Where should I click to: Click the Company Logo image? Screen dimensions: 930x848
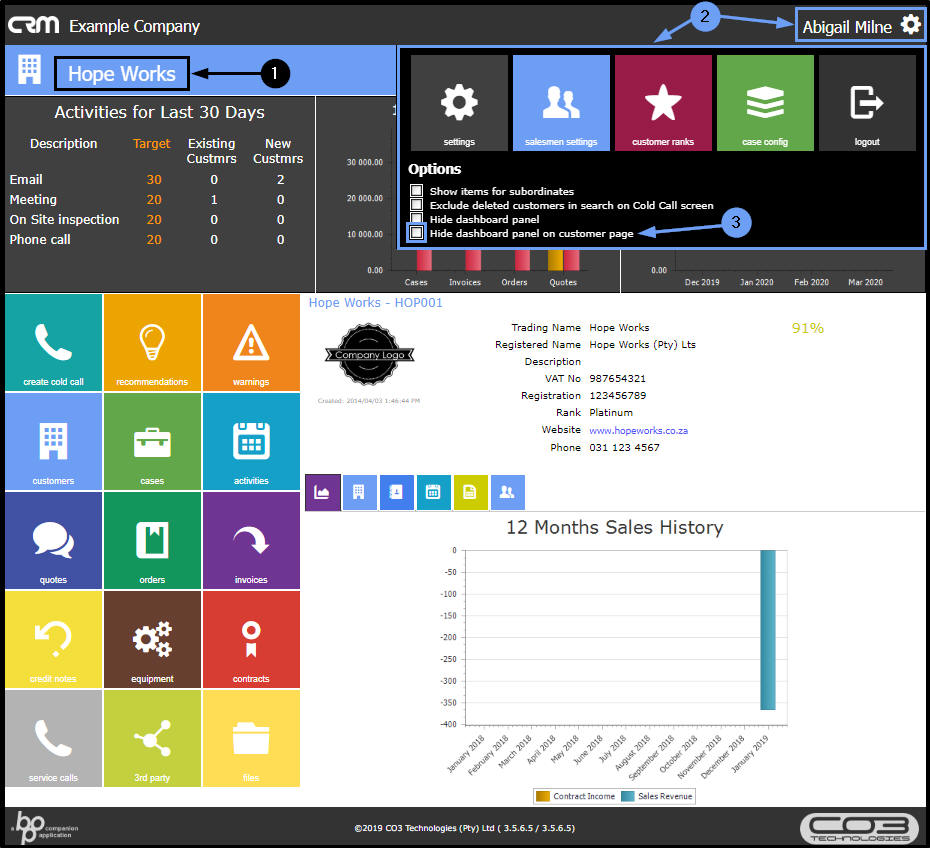(370, 354)
